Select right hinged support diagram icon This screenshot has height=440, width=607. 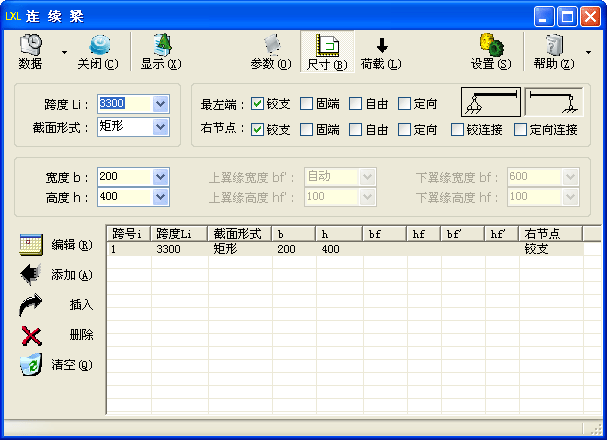pos(554,102)
